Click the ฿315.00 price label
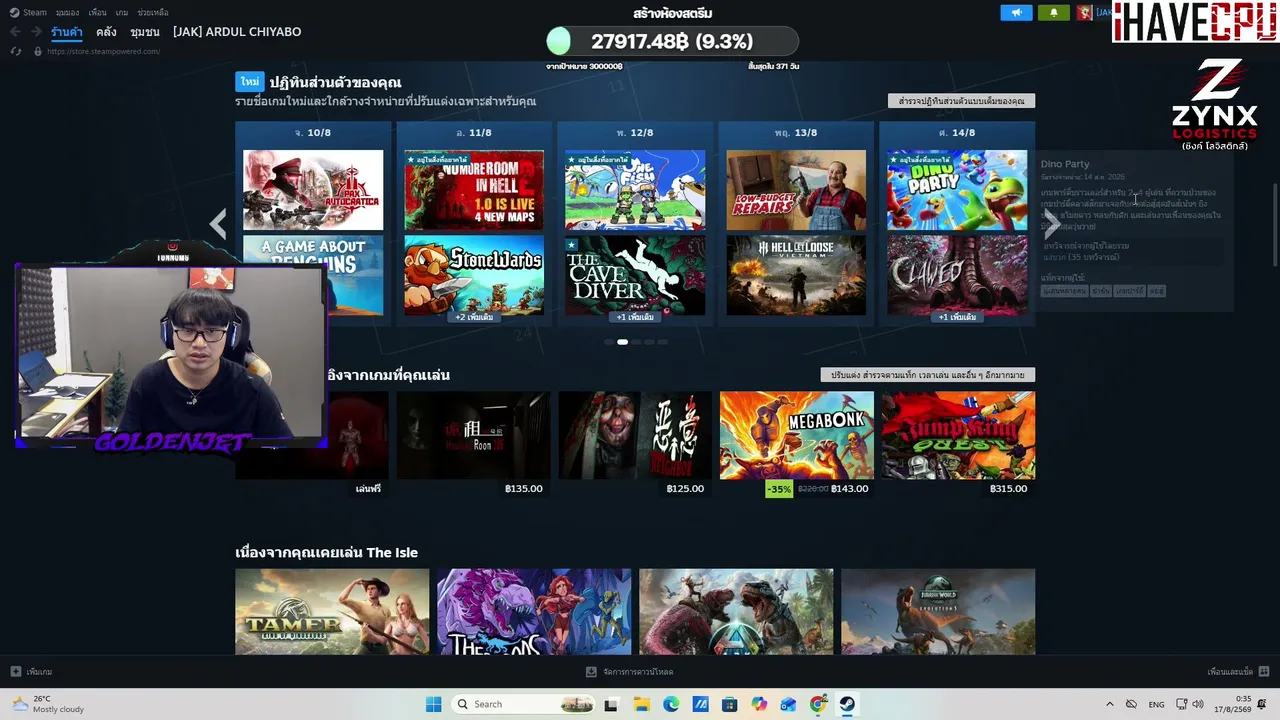This screenshot has width=1280, height=720. tap(1008, 489)
